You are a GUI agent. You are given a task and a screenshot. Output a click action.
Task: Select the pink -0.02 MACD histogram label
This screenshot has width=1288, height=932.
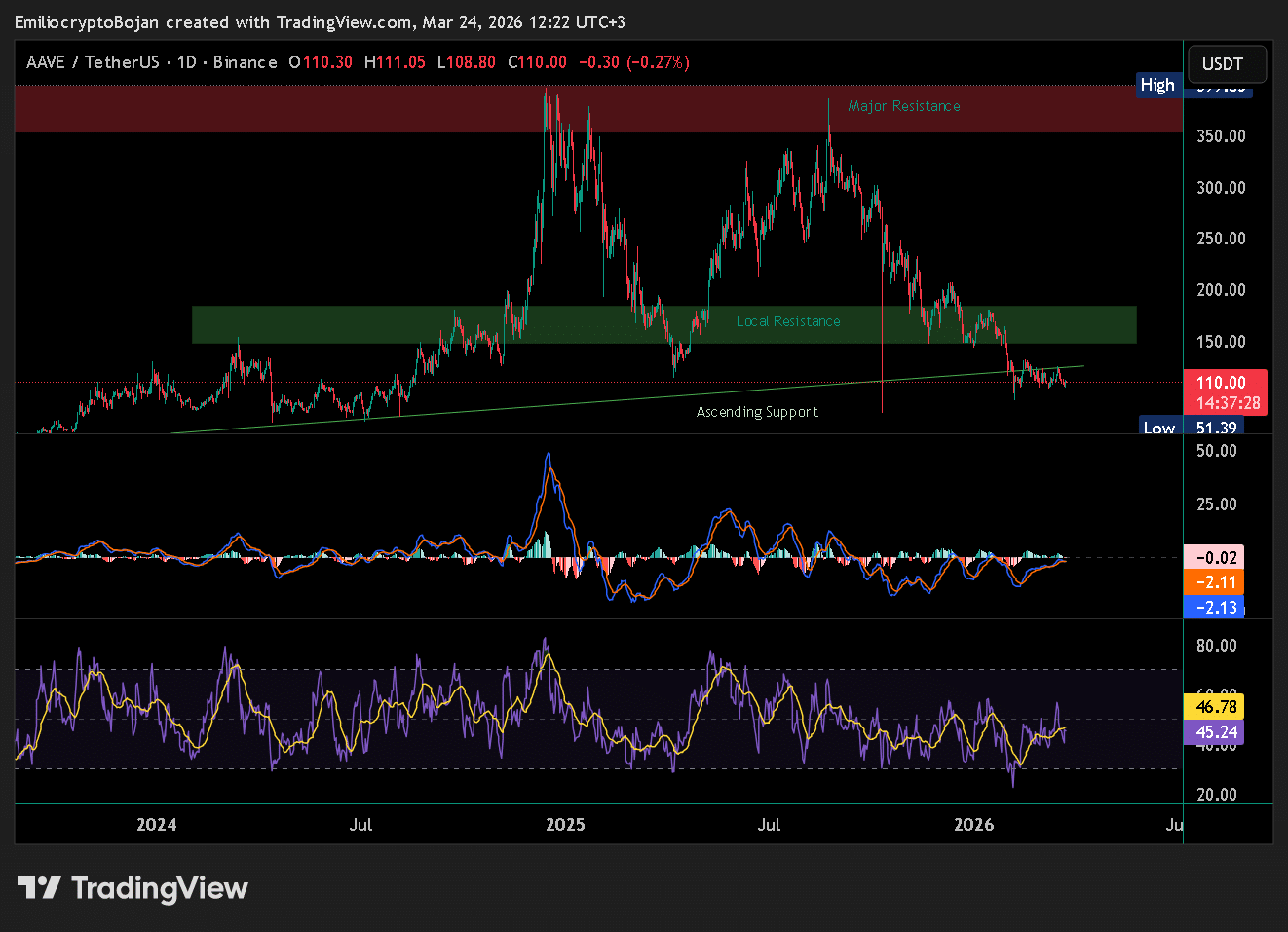pos(1213,557)
